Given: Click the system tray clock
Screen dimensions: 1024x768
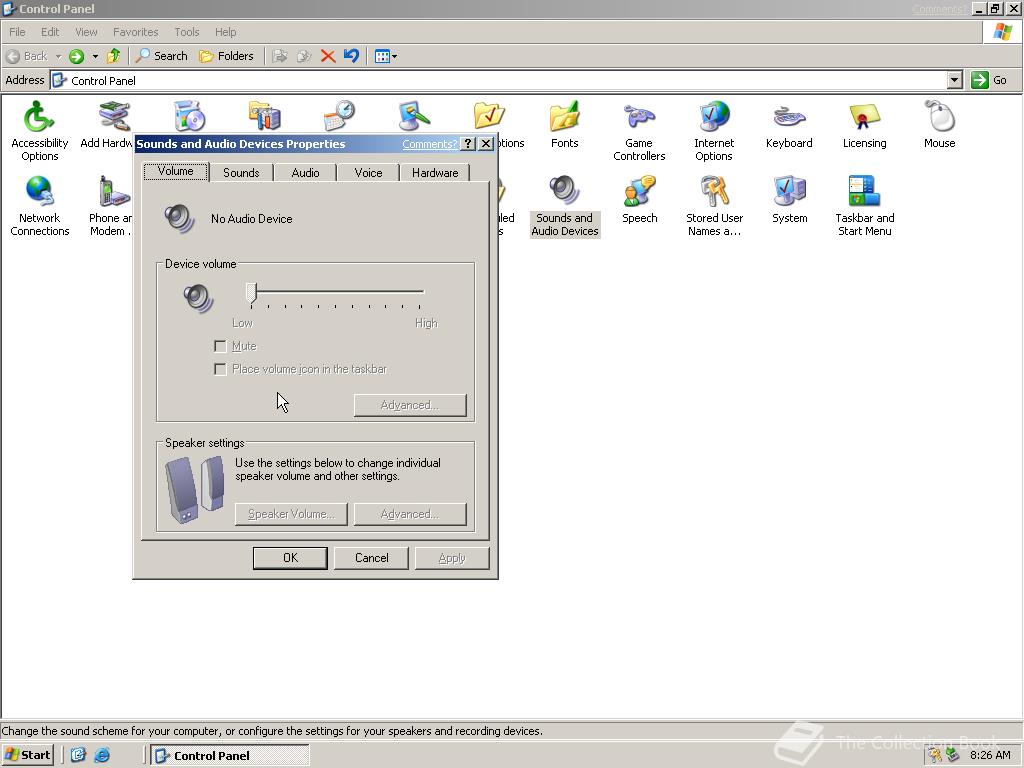Looking at the screenshot, I should 989,755.
